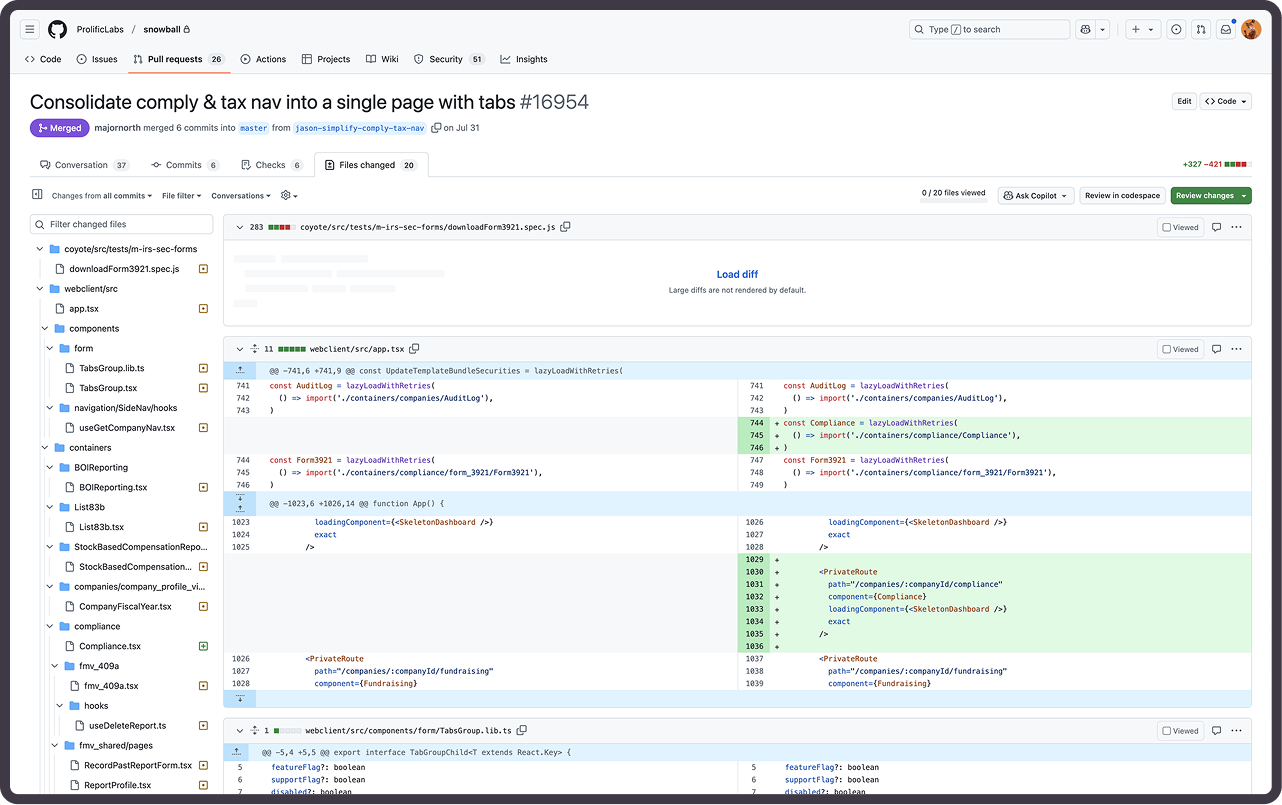This screenshot has width=1282, height=805.
Task: Open the notifications inbox icon
Action: point(1226,29)
